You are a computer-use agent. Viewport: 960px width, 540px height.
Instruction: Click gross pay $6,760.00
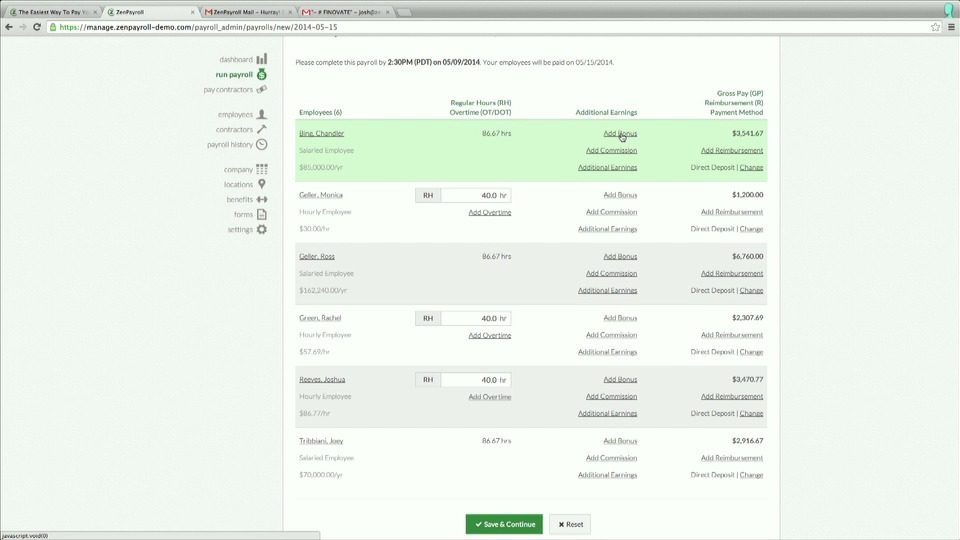pyautogui.click(x=748, y=256)
